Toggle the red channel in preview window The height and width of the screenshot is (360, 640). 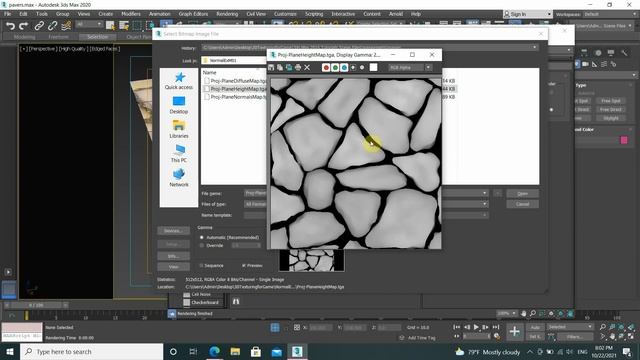click(326, 67)
